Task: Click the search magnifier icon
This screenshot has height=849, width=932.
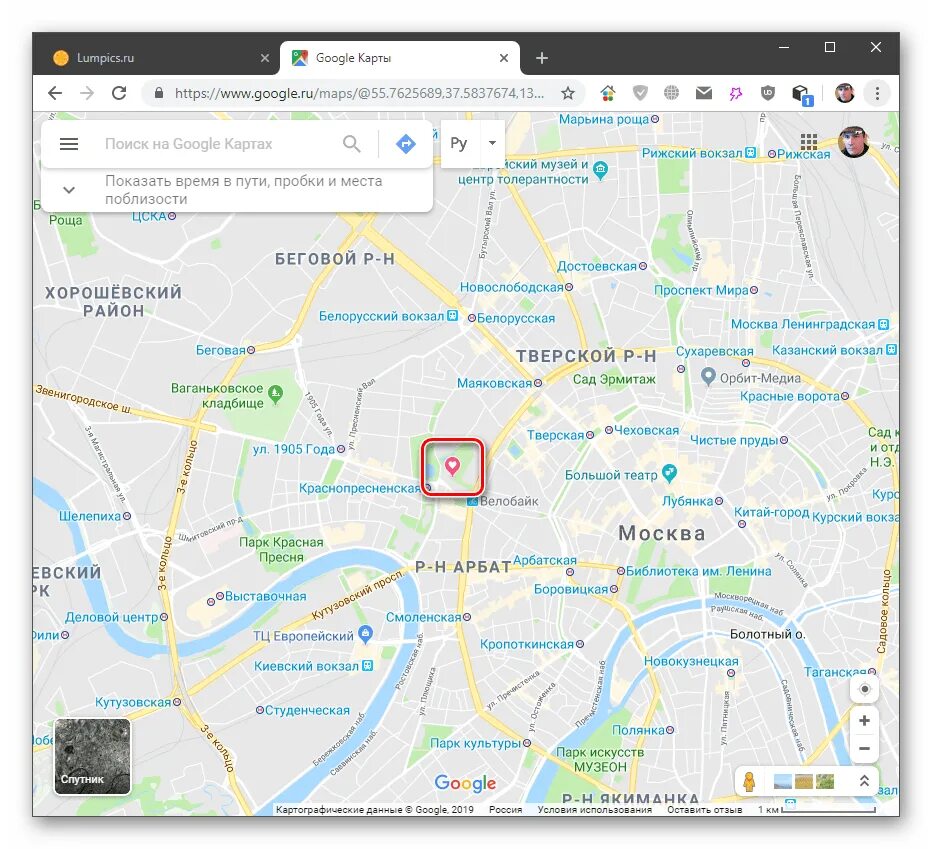Action: tap(352, 144)
